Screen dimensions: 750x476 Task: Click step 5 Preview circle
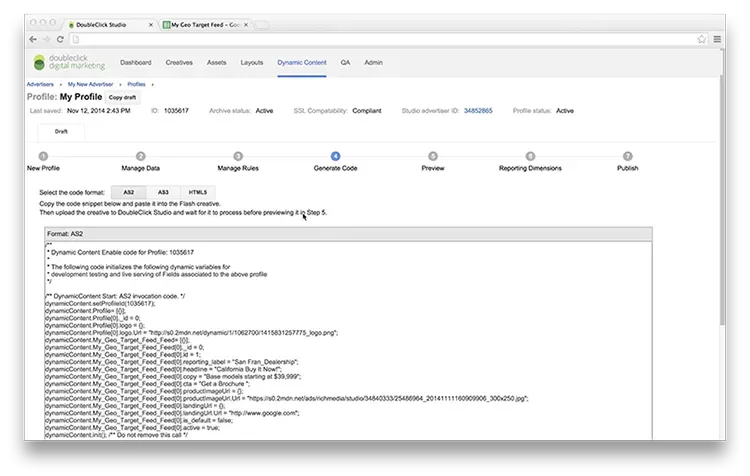(x=433, y=156)
